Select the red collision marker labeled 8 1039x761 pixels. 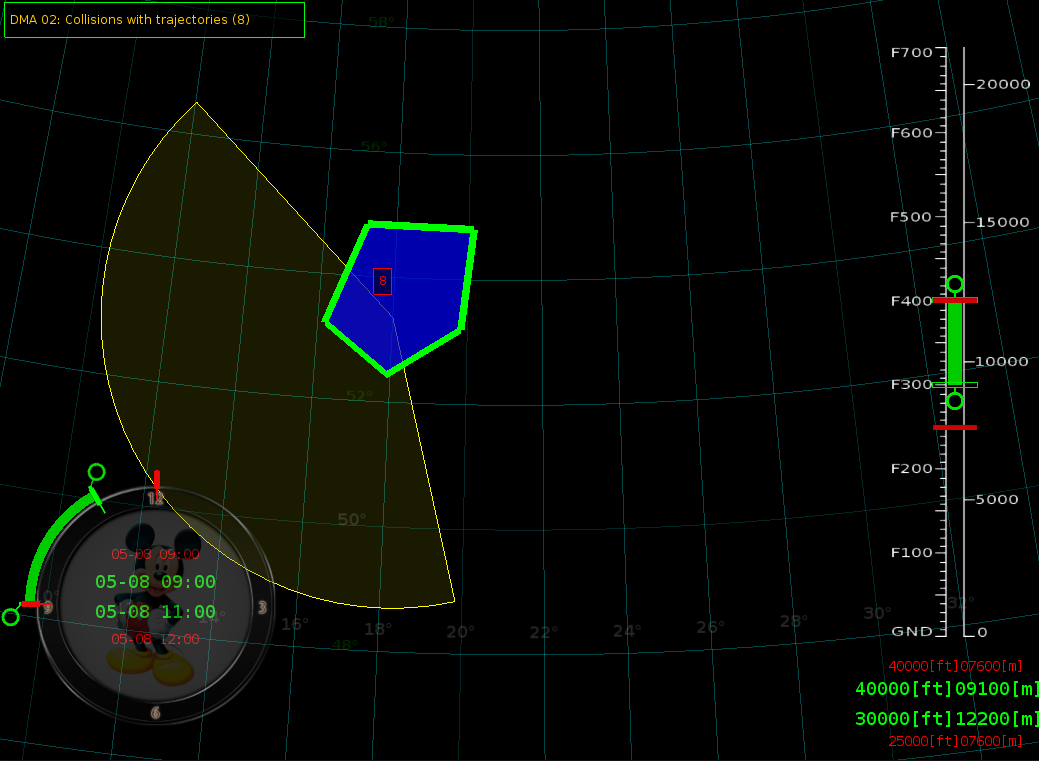(x=382, y=281)
